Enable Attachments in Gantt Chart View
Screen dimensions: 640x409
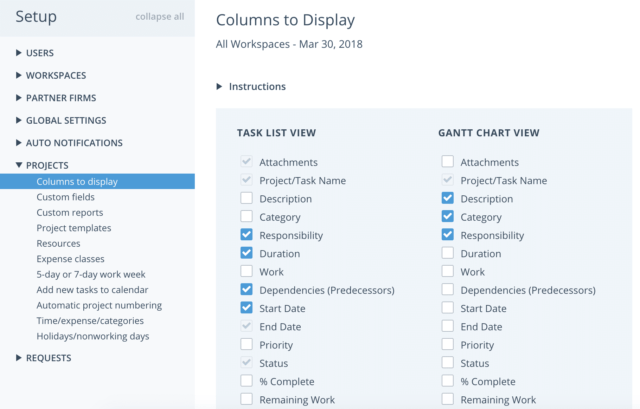click(x=448, y=161)
